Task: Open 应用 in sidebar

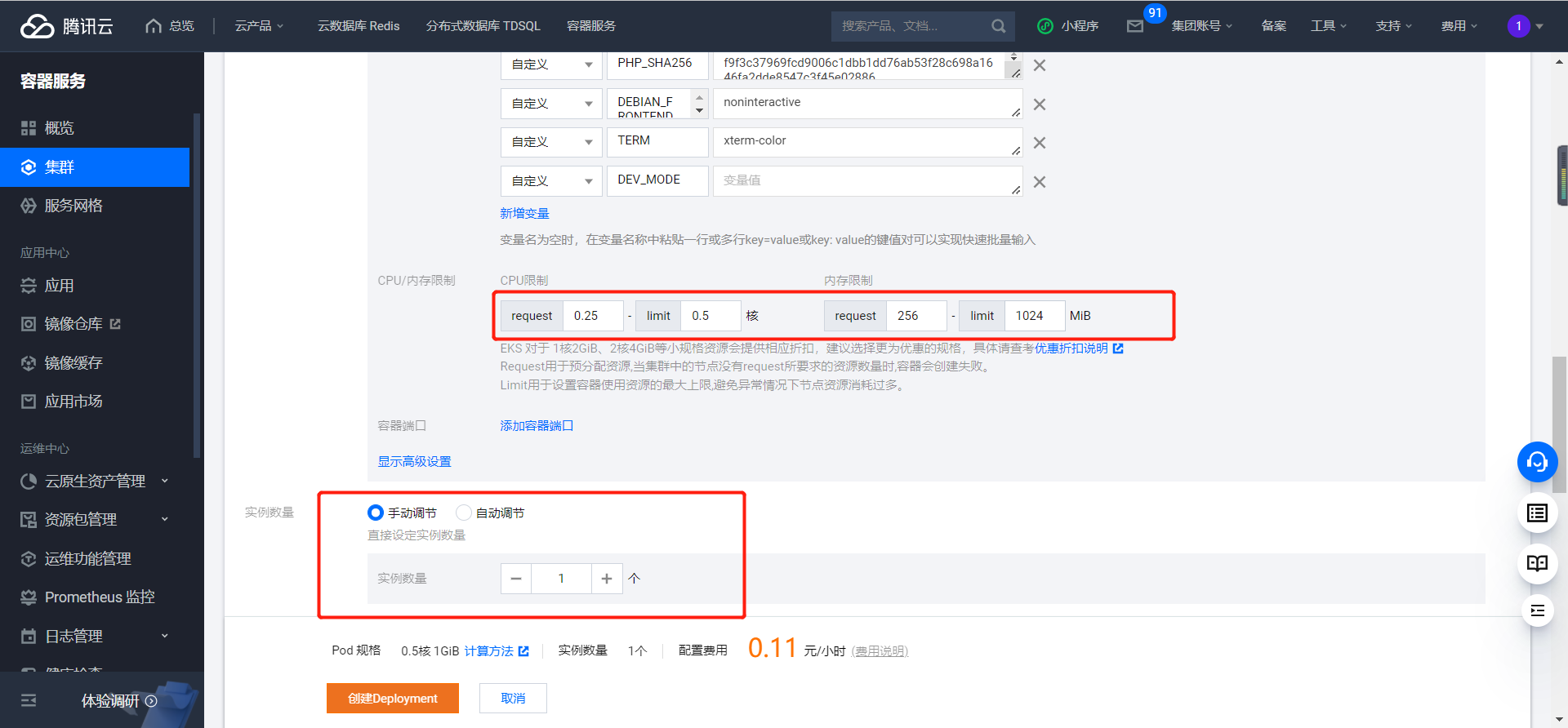Action: coord(95,286)
